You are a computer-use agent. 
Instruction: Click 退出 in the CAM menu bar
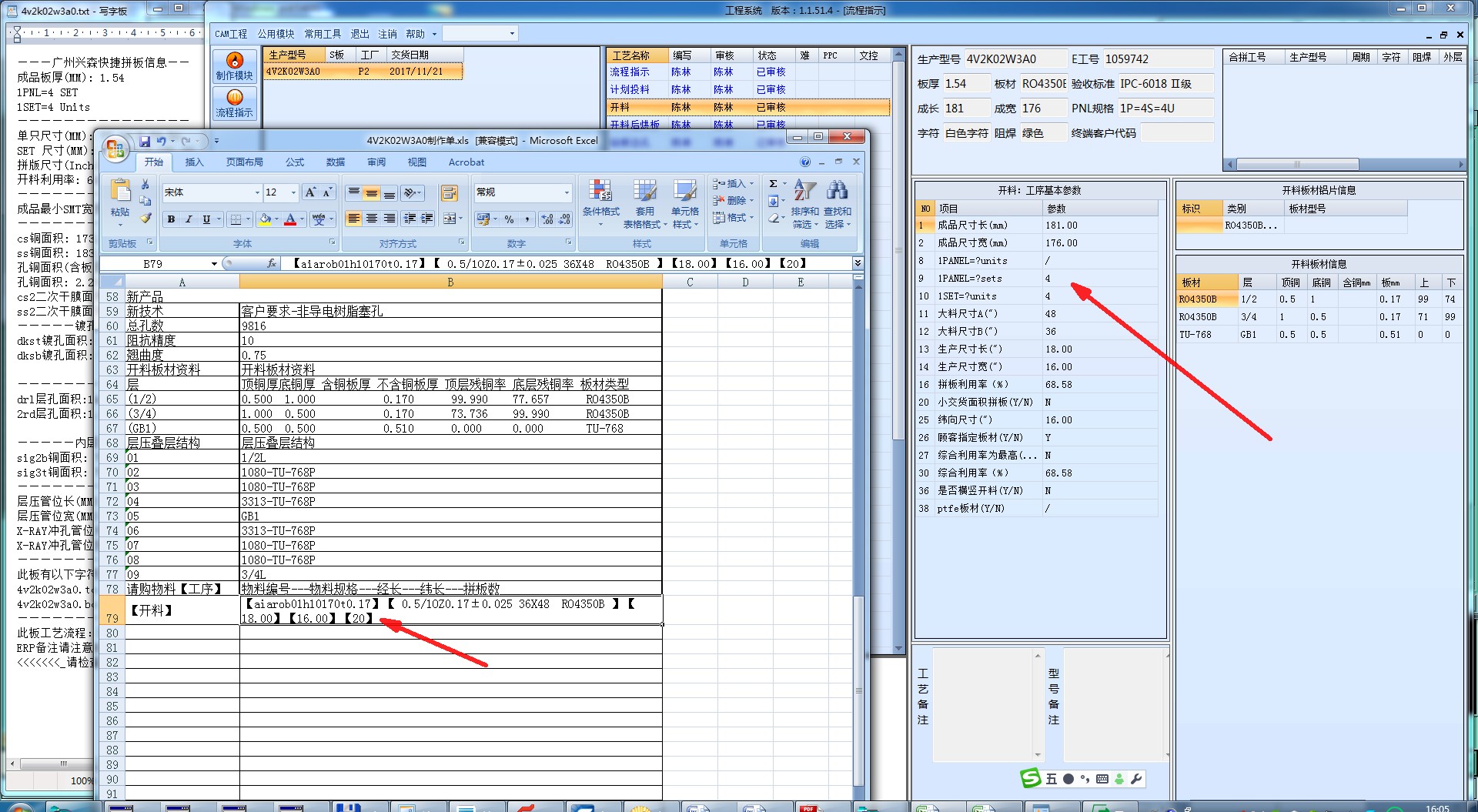click(x=359, y=34)
